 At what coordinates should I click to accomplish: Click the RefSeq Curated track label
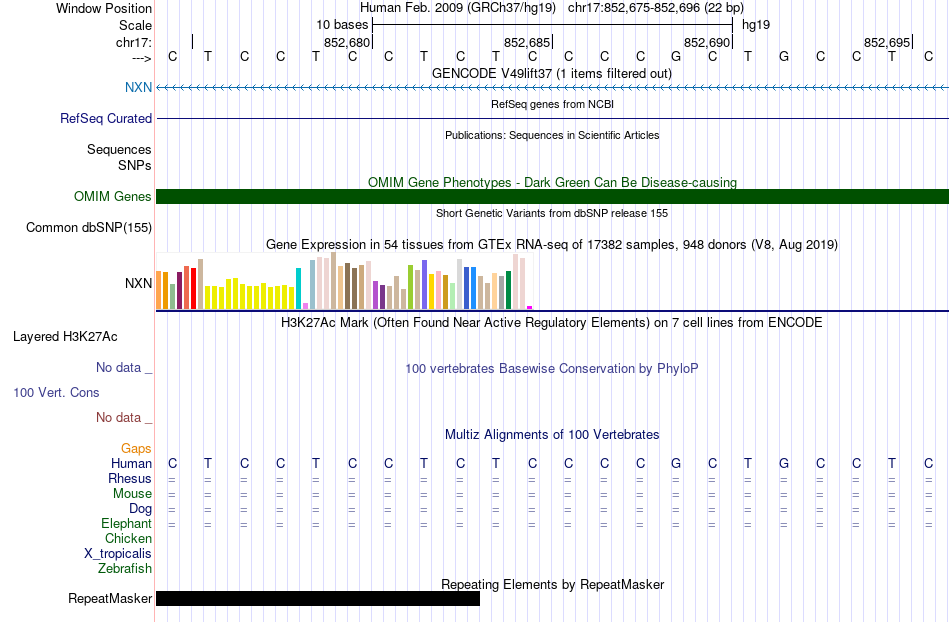point(105,118)
